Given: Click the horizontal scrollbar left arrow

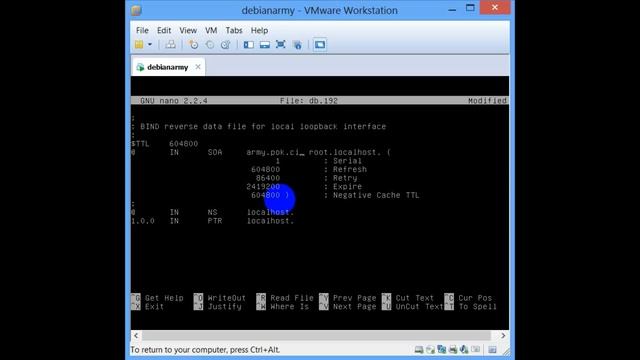Looking at the screenshot, I should pos(136,336).
